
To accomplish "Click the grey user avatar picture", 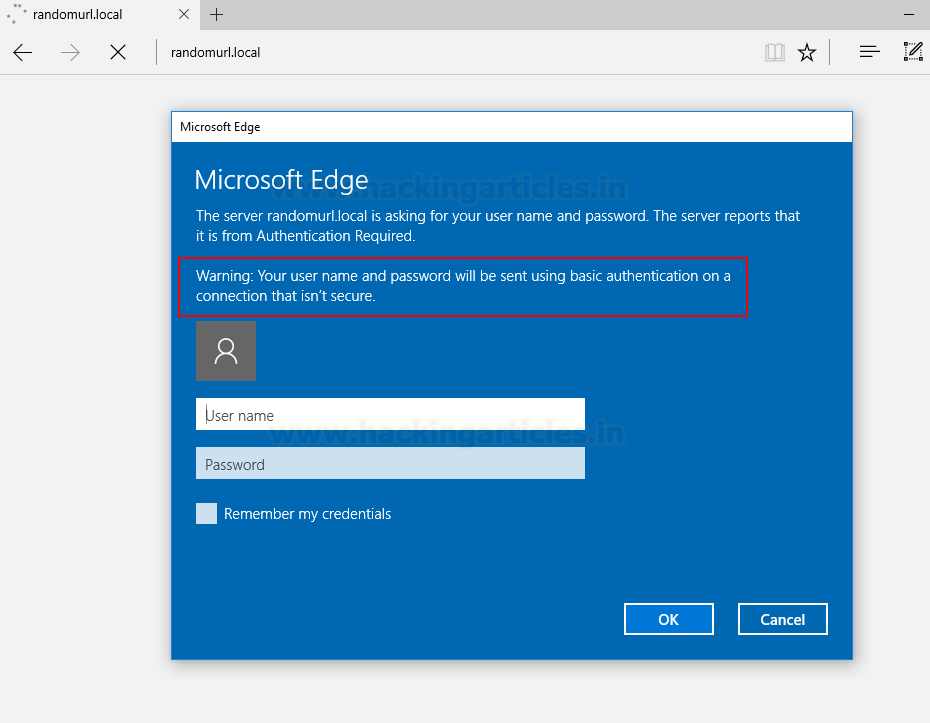I will coord(226,351).
